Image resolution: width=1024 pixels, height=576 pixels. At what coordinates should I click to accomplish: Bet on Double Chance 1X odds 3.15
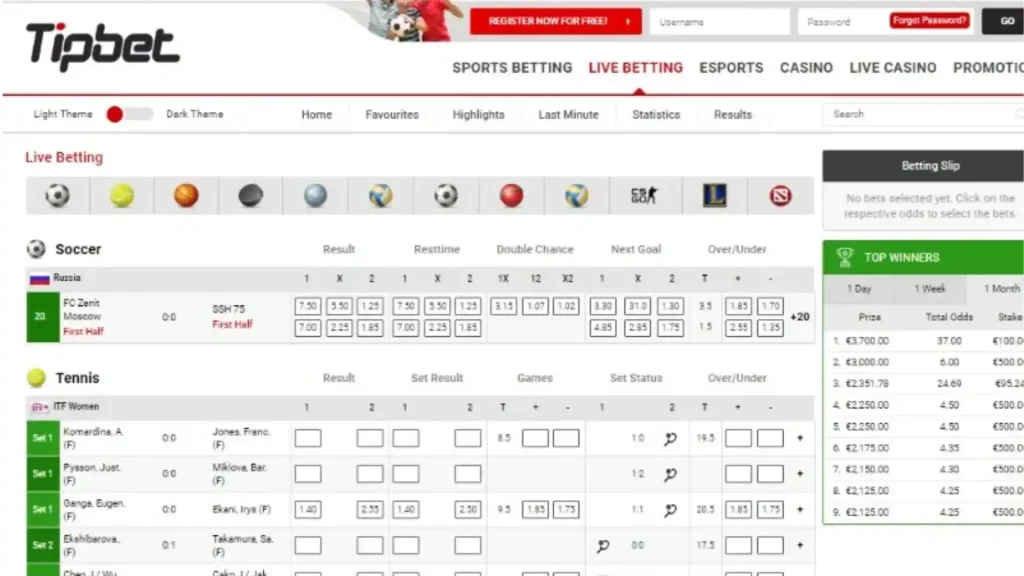click(x=503, y=306)
